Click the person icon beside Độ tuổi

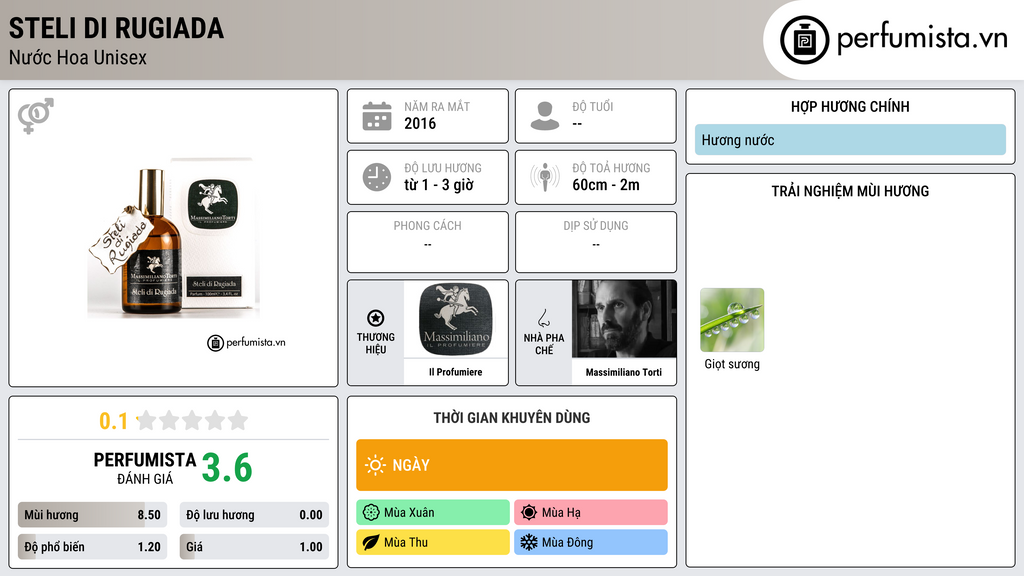click(545, 116)
